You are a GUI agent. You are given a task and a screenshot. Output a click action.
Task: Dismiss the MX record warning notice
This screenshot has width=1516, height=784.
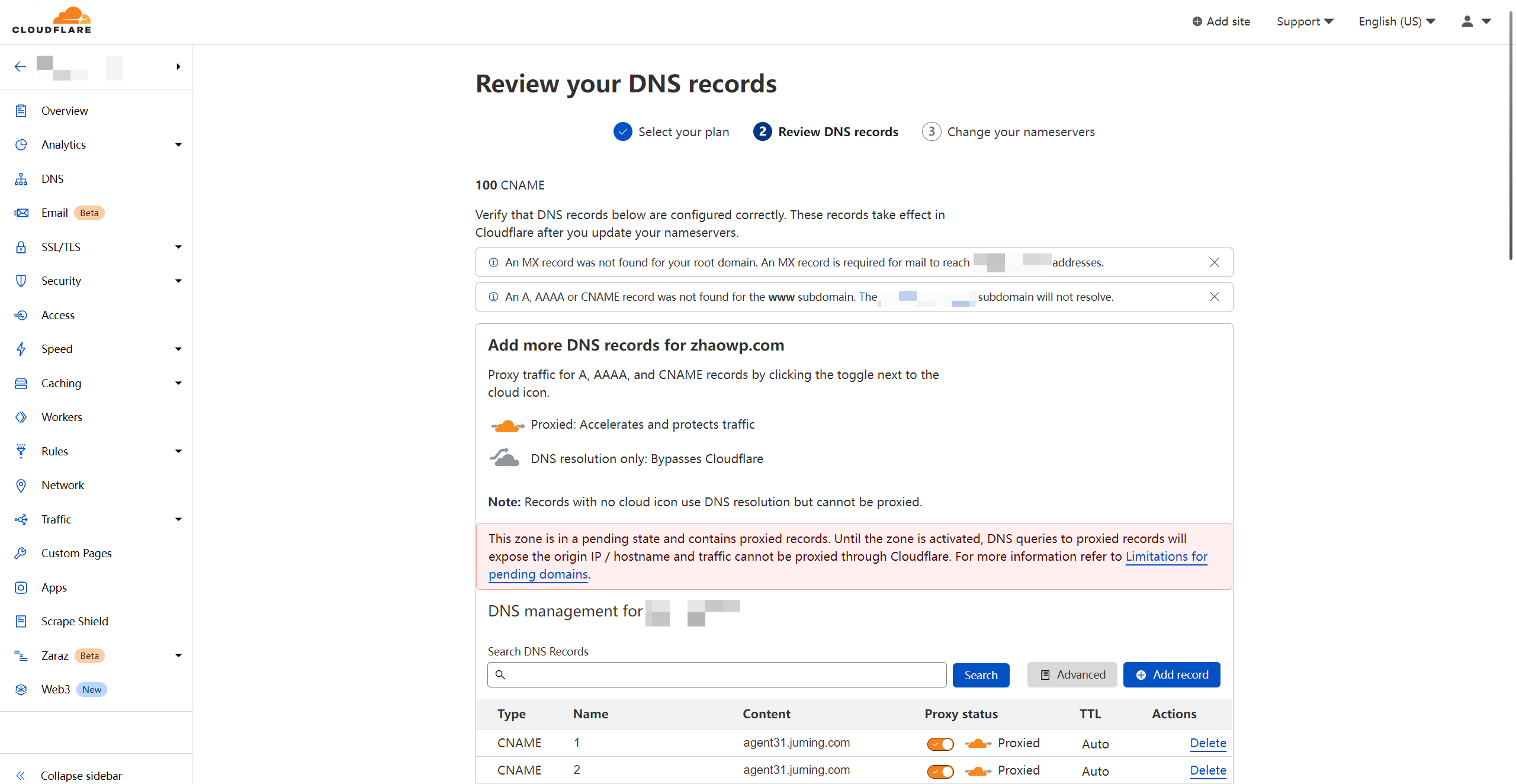tap(1214, 262)
